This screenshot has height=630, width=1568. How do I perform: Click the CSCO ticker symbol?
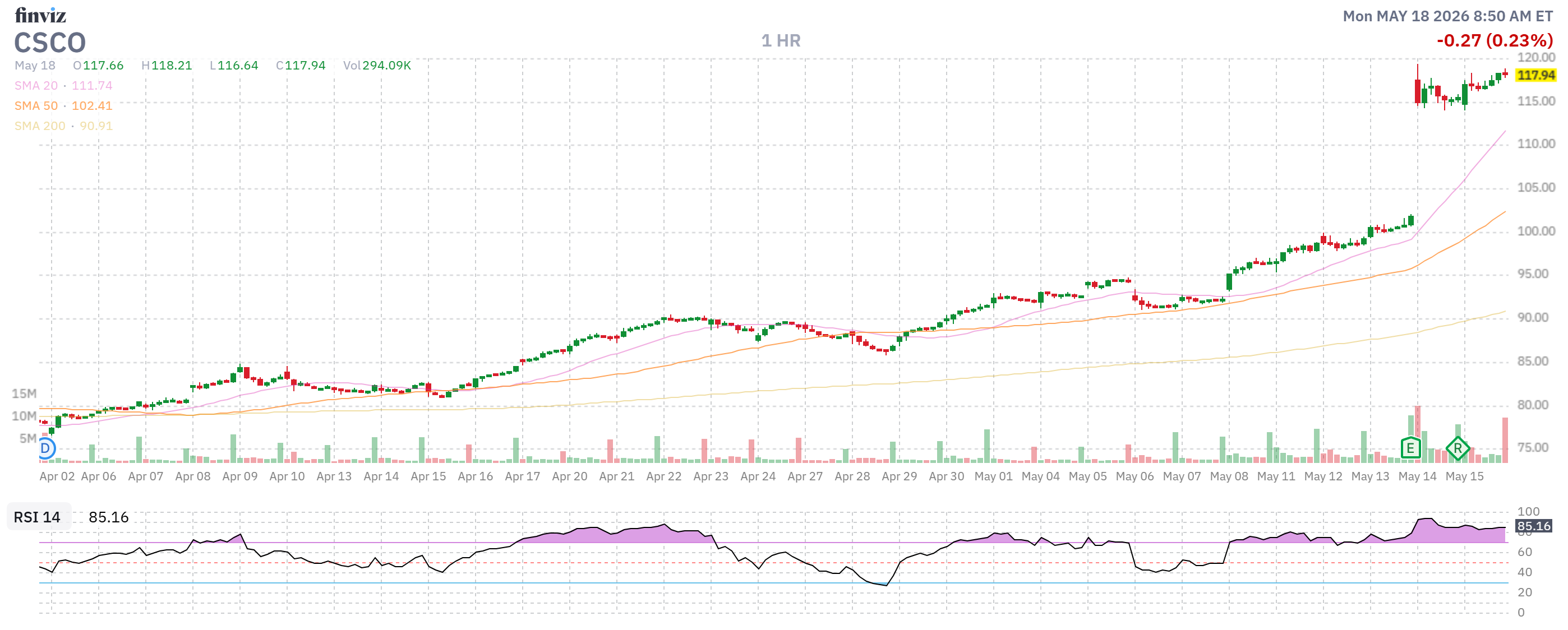50,43
